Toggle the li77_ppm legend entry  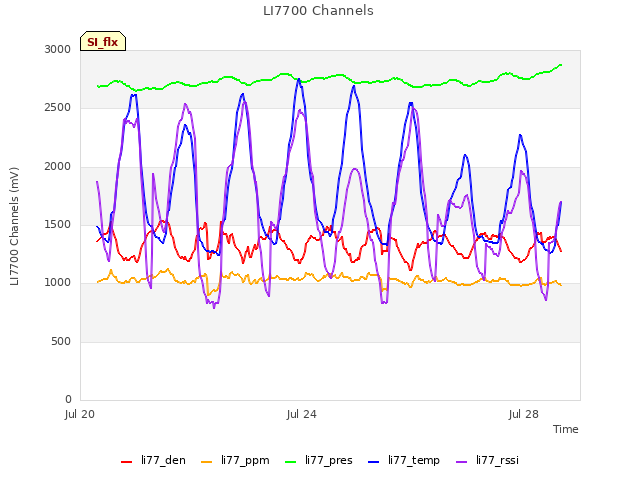tap(236, 460)
